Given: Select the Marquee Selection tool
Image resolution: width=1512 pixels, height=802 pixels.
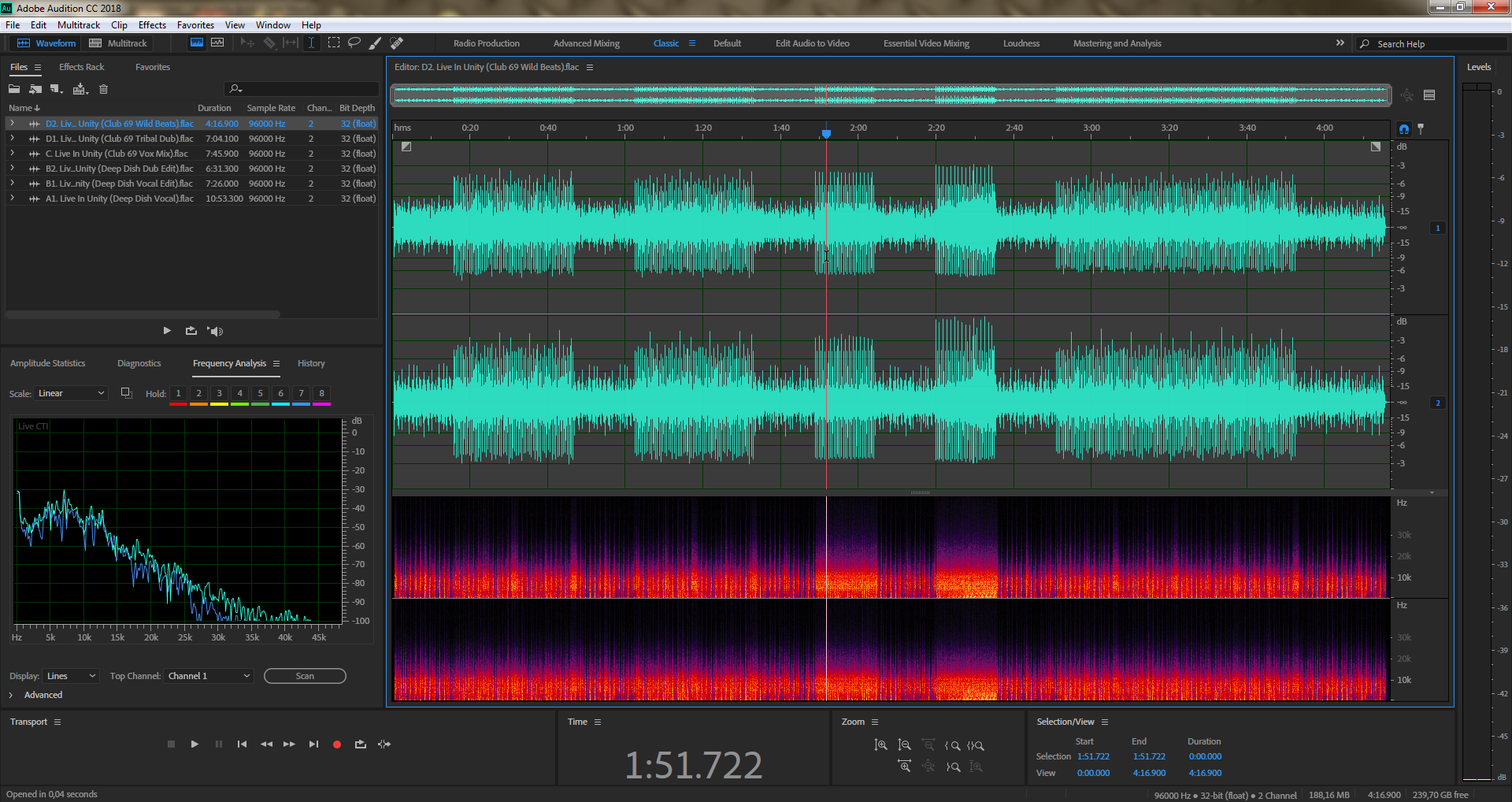Looking at the screenshot, I should click(x=334, y=43).
